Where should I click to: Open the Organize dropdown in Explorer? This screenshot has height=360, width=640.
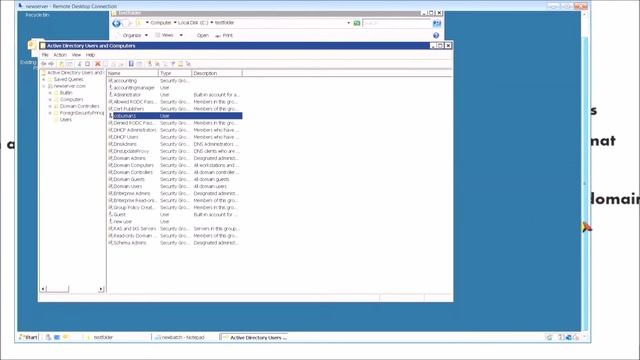(135, 36)
